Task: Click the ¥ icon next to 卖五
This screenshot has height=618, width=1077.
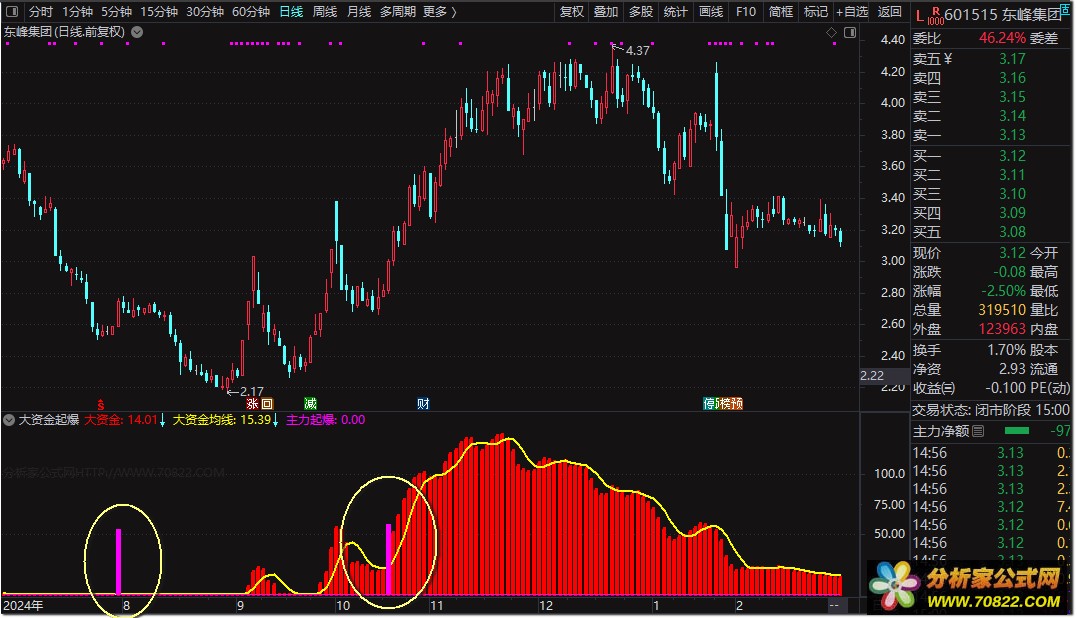Action: (x=948, y=59)
